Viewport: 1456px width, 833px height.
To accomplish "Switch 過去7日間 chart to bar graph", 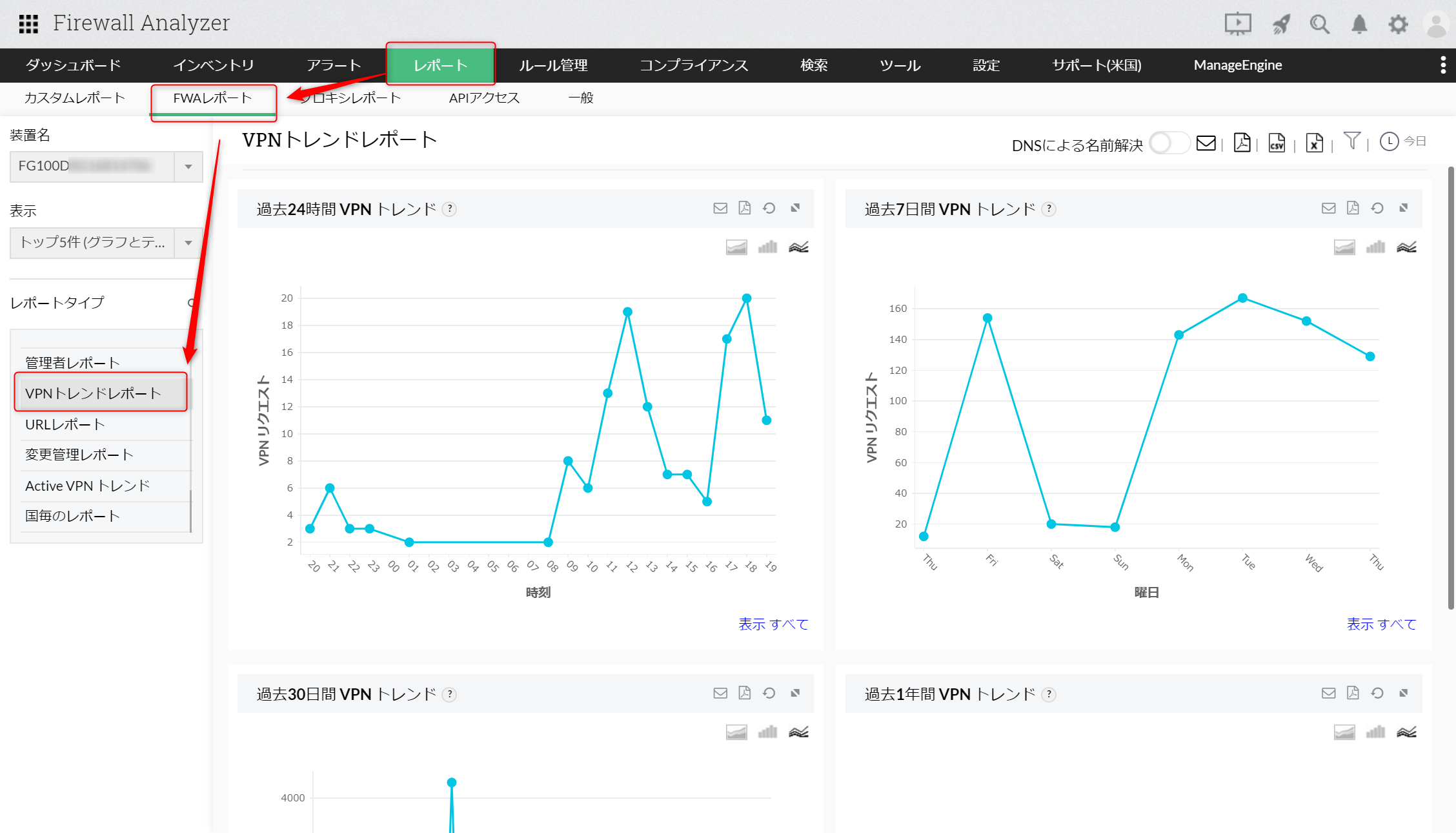I will pos(1375,247).
